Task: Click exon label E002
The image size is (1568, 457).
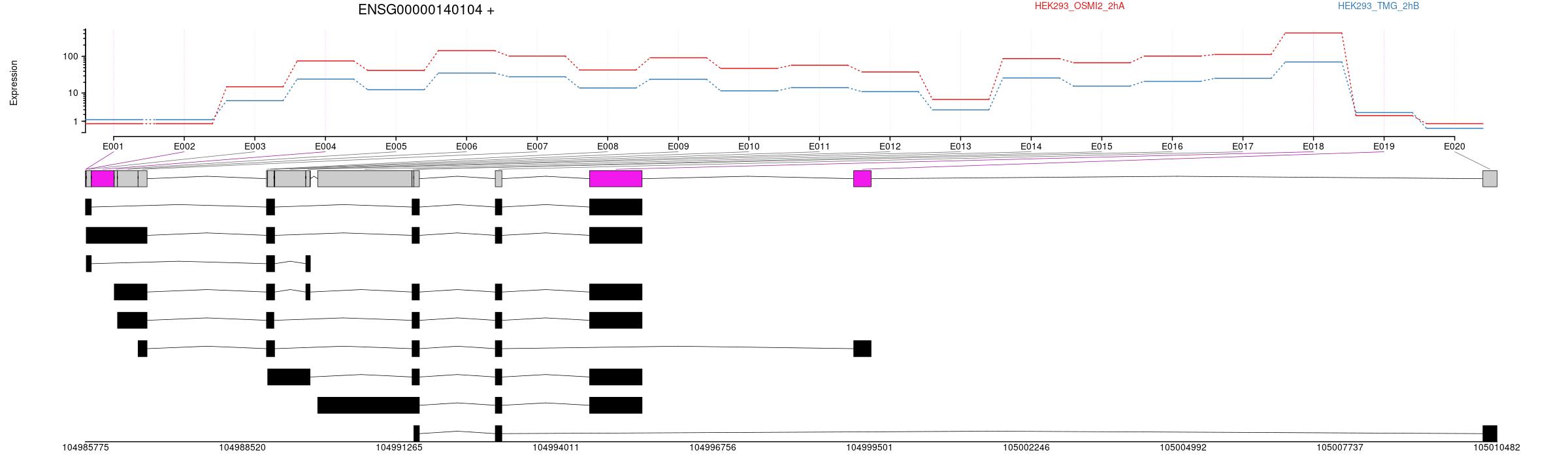Action: (184, 147)
